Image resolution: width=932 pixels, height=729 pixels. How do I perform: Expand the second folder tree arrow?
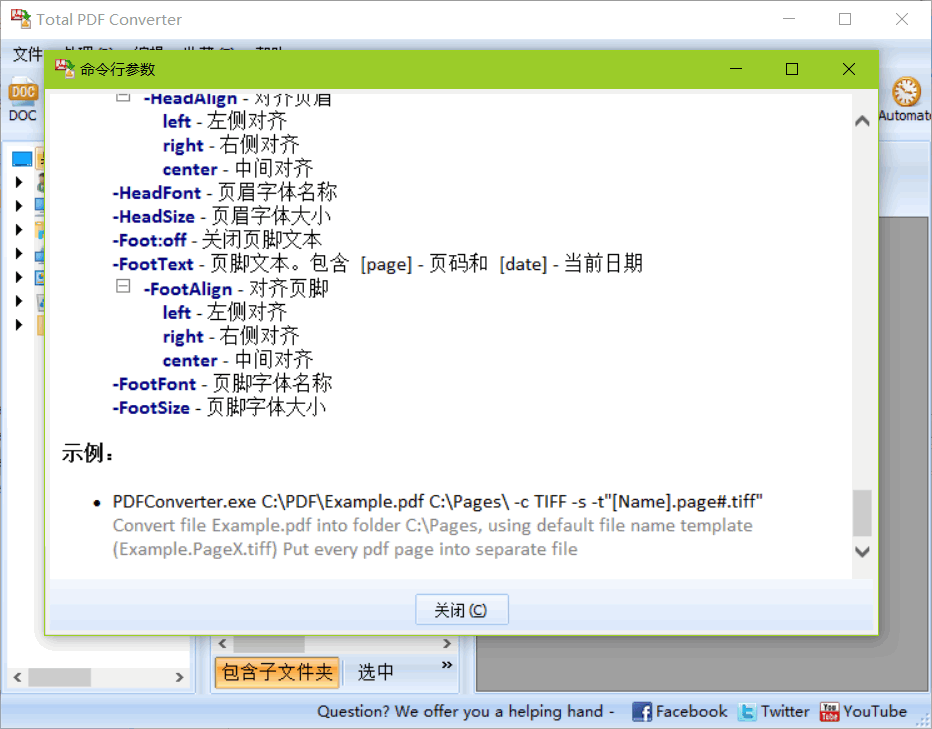19,206
